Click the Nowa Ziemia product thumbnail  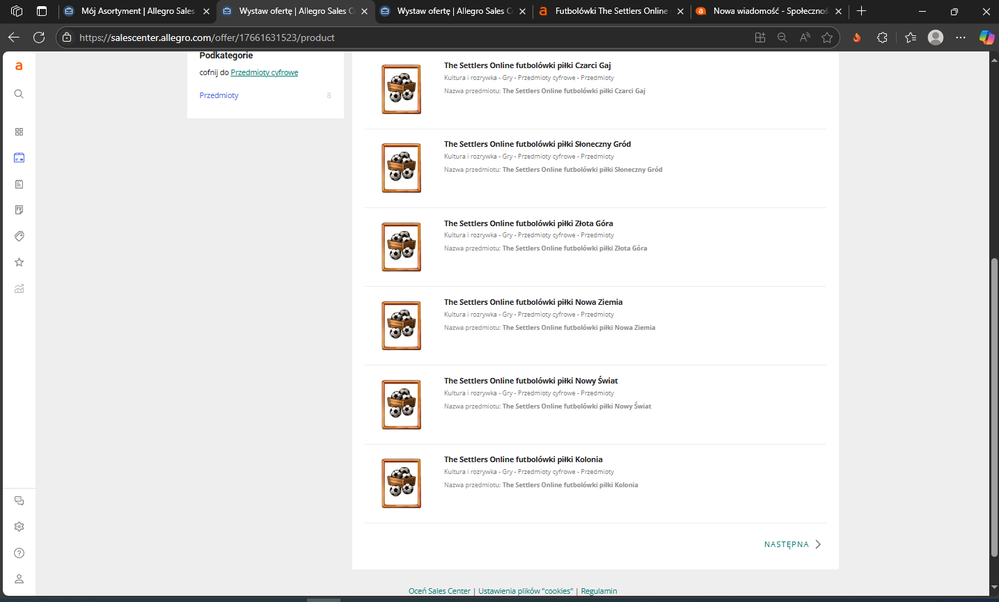coord(401,326)
